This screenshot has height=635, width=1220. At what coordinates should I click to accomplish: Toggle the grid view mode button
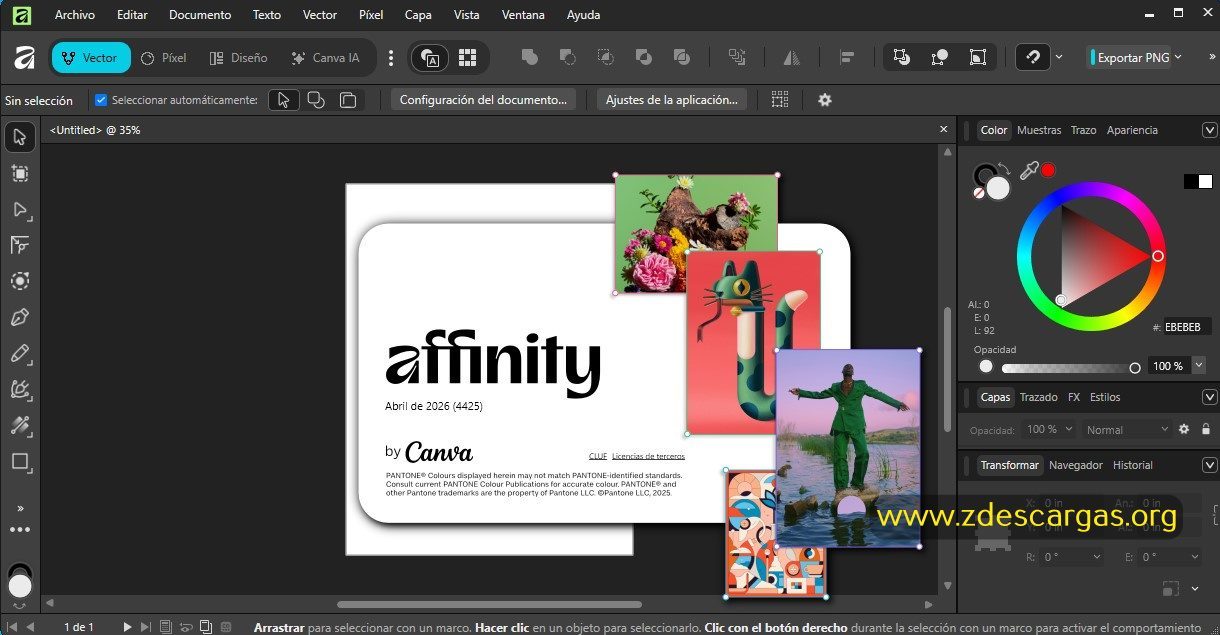[x=467, y=58]
